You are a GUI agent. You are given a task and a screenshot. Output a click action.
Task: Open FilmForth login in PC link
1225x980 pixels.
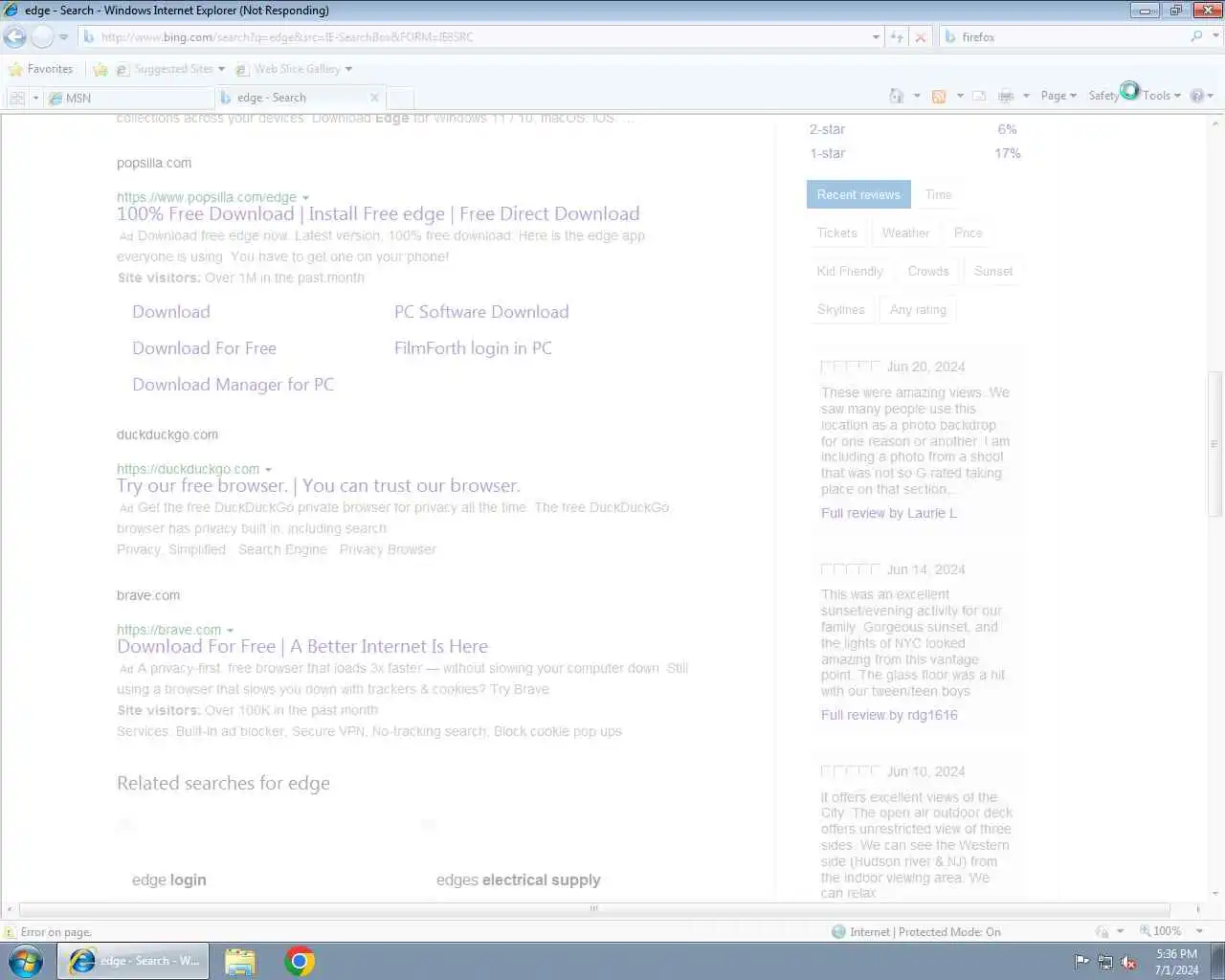tap(473, 348)
